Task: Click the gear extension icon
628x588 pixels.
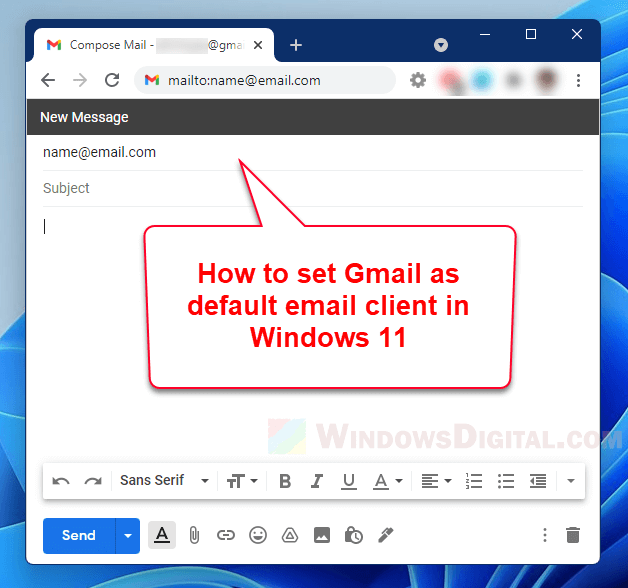Action: click(418, 80)
